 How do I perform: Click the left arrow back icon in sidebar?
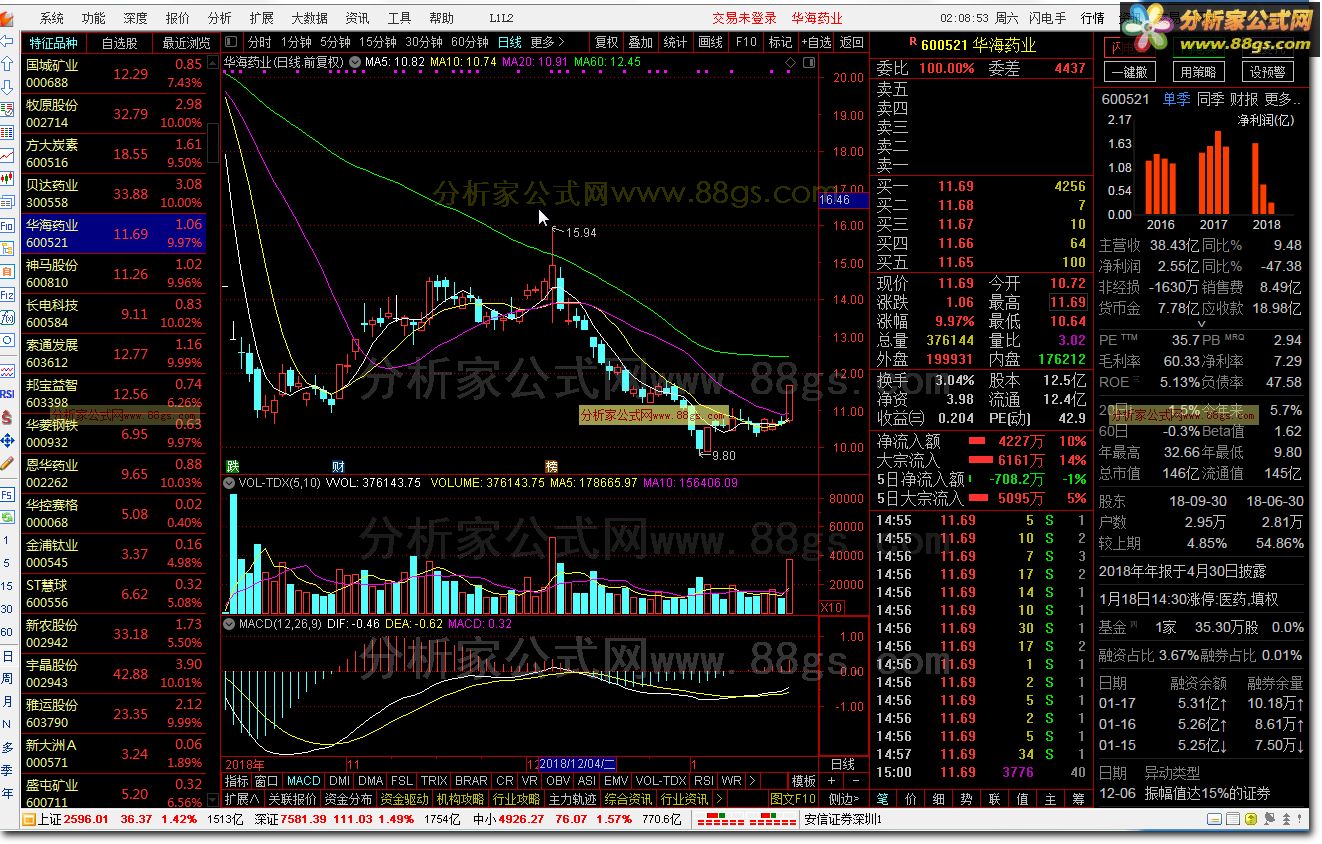coord(8,42)
